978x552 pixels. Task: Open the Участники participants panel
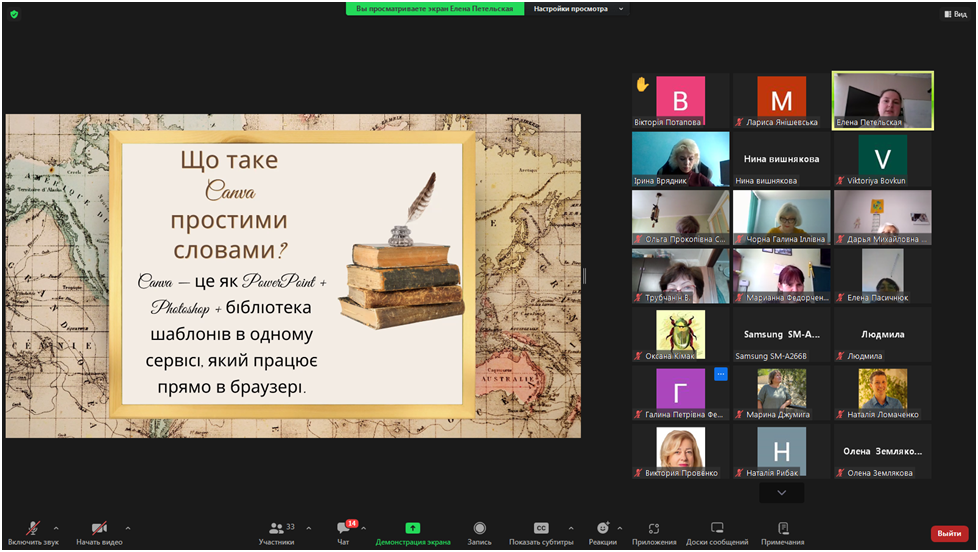[277, 532]
